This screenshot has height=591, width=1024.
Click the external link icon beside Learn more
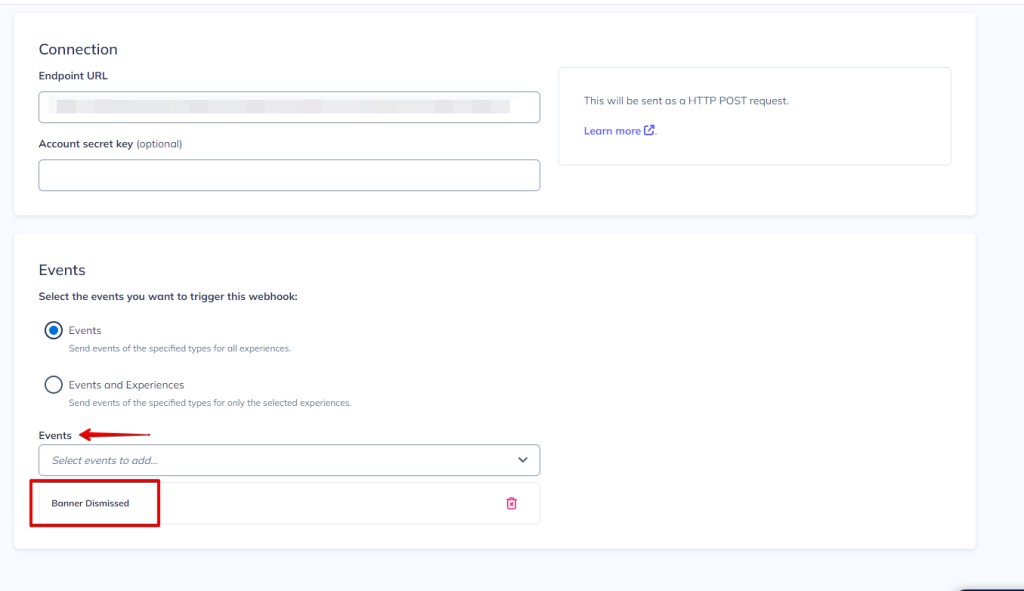(649, 131)
